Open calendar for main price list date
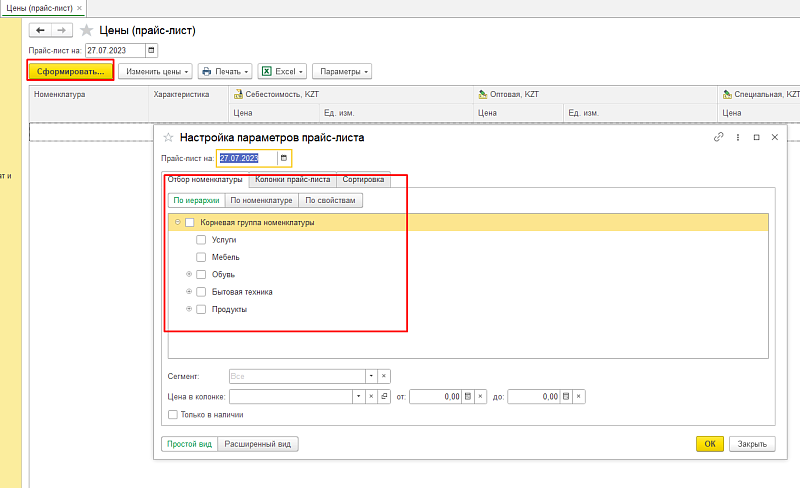800x488 pixels. (x=151, y=50)
